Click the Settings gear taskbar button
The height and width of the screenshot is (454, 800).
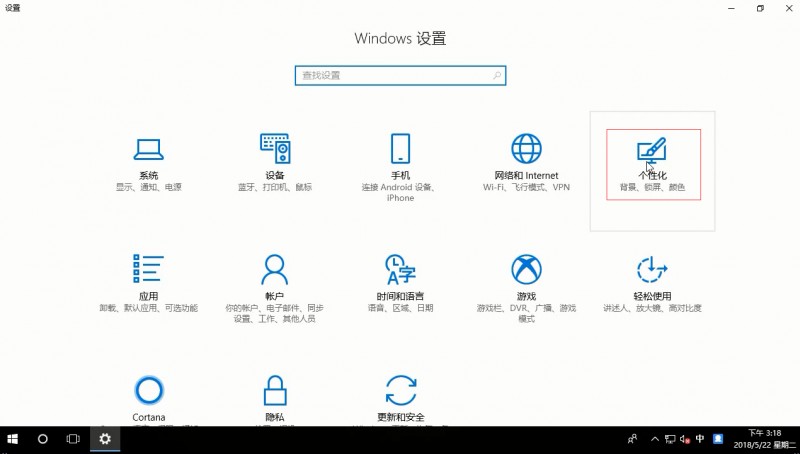[105, 439]
